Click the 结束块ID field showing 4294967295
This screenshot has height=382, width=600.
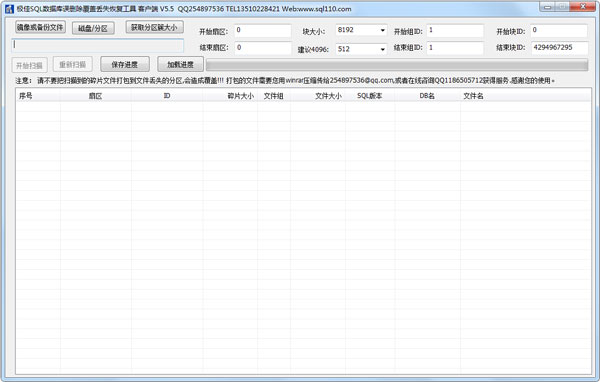(560, 48)
